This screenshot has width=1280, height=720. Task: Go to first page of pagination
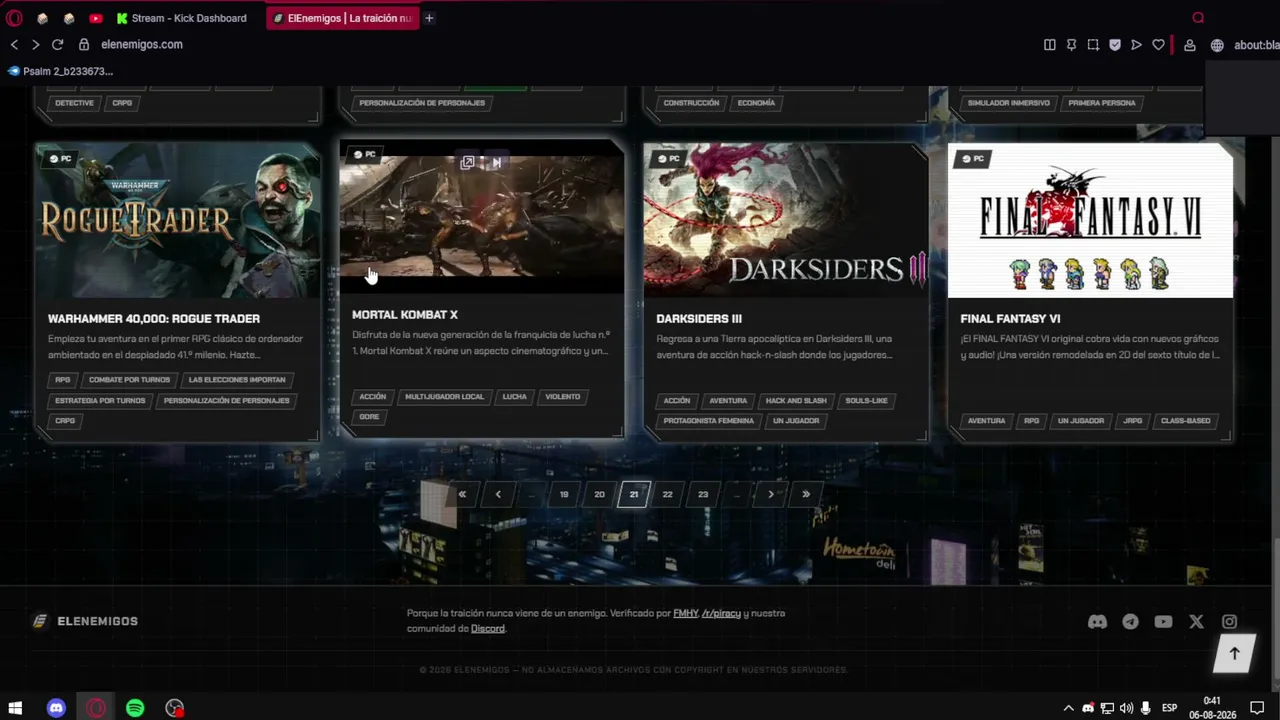tap(462, 494)
